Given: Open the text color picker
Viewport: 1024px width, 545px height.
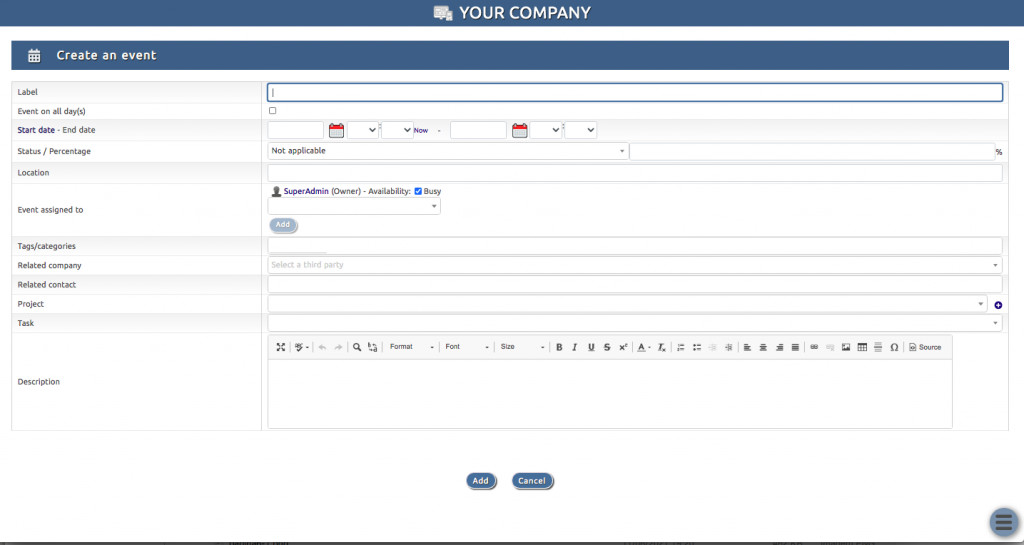Looking at the screenshot, I should click(x=643, y=347).
